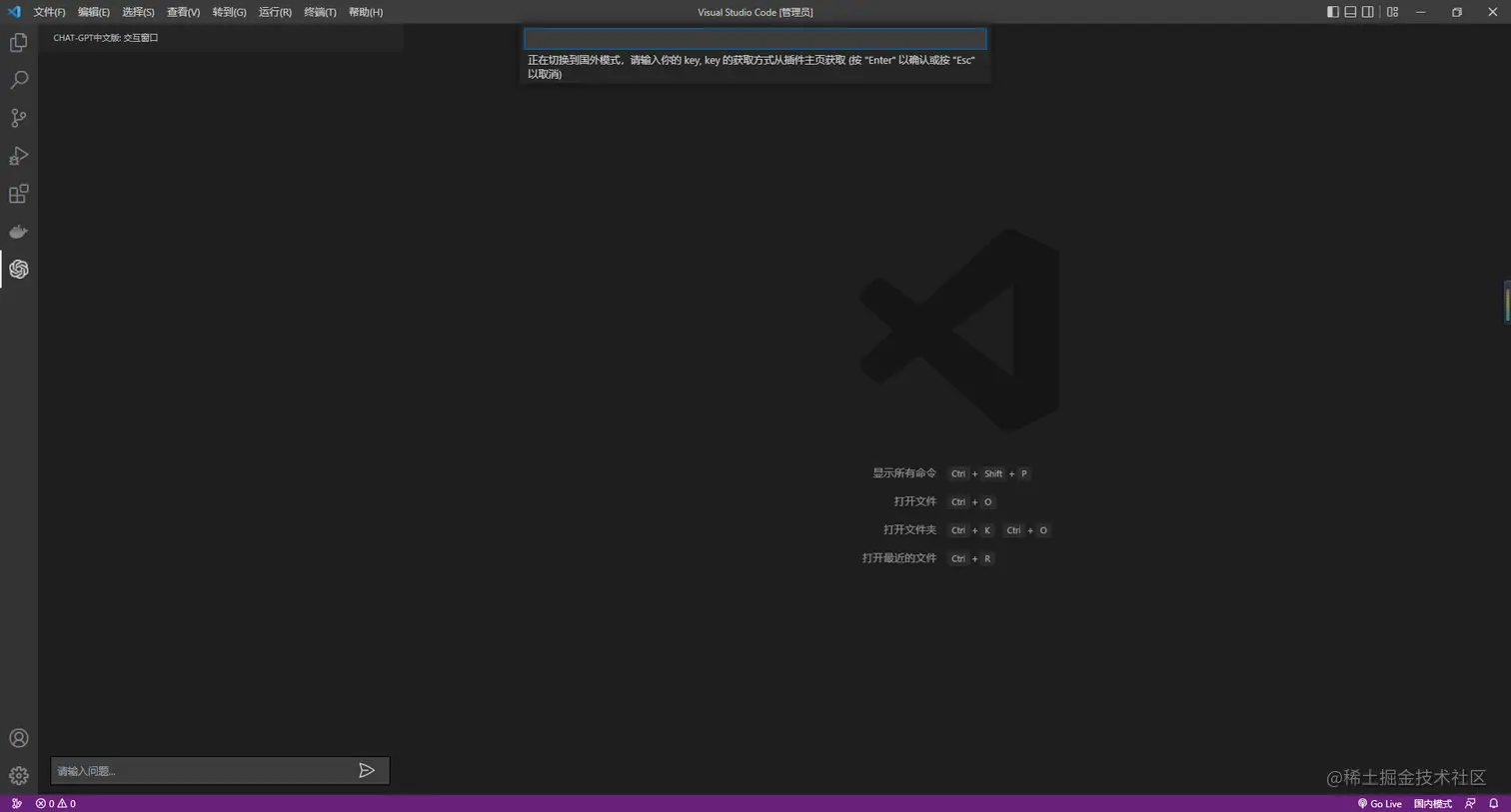Click the 打开最近的文件 label
This screenshot has width=1511, height=812.
(899, 557)
